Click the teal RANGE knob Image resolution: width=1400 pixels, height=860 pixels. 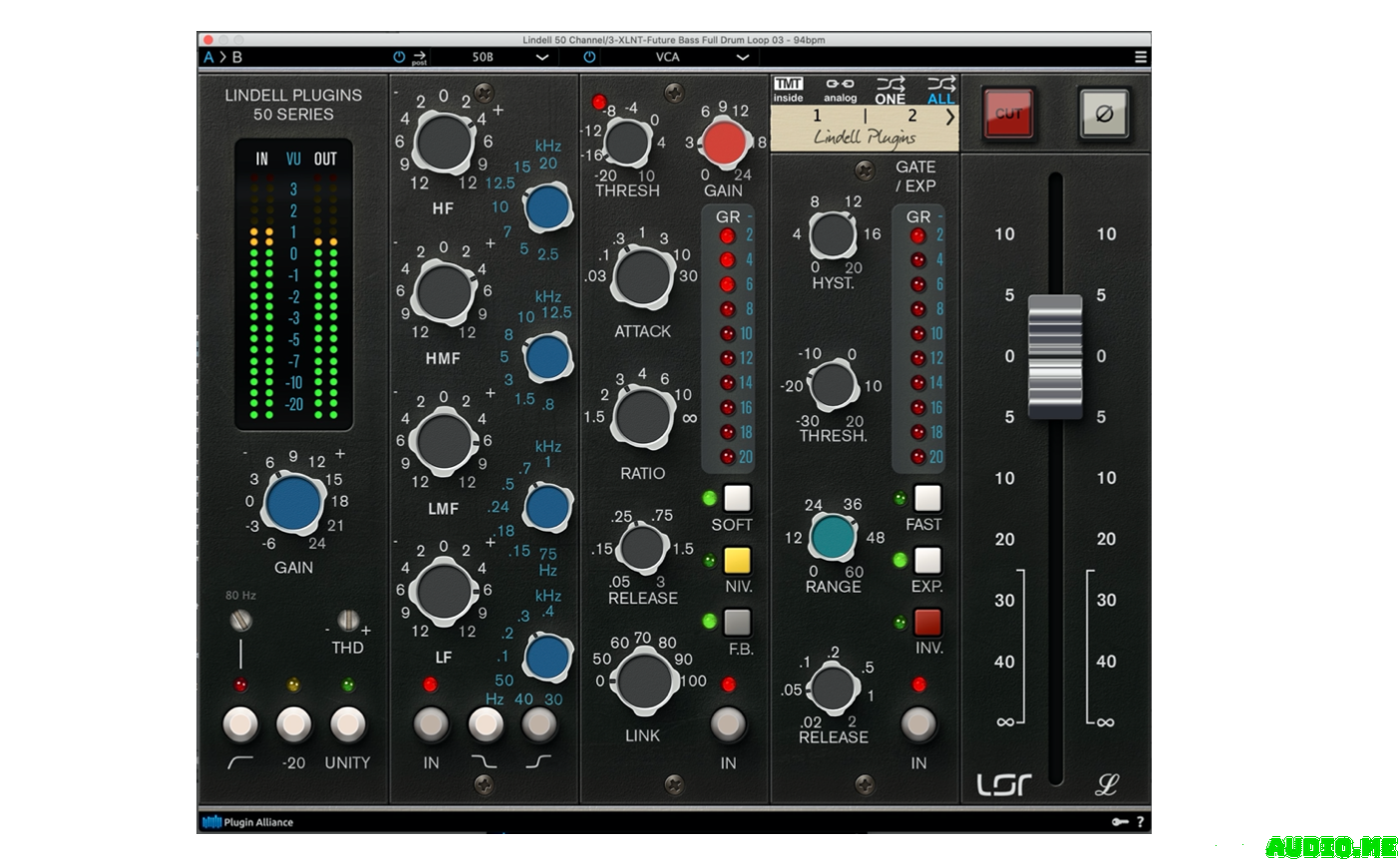(833, 537)
